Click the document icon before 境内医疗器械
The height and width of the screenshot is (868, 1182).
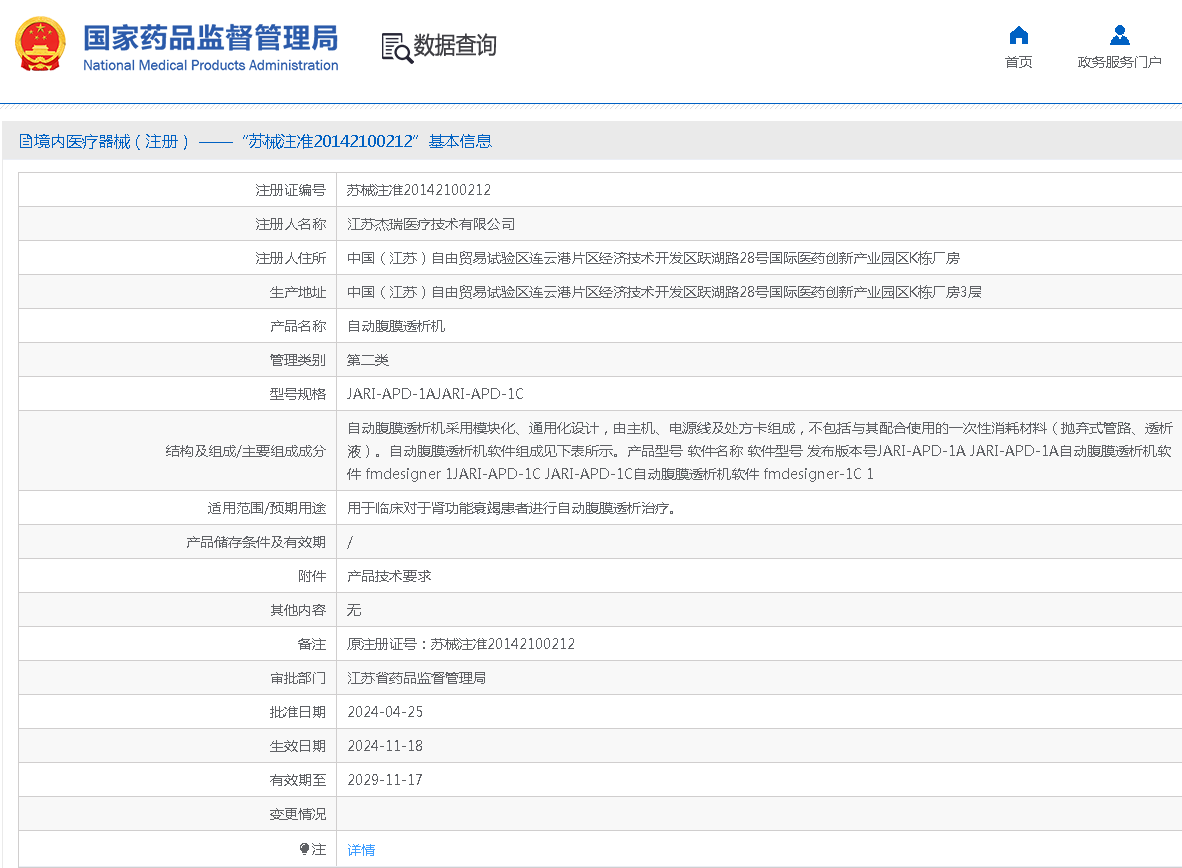click(x=26, y=142)
